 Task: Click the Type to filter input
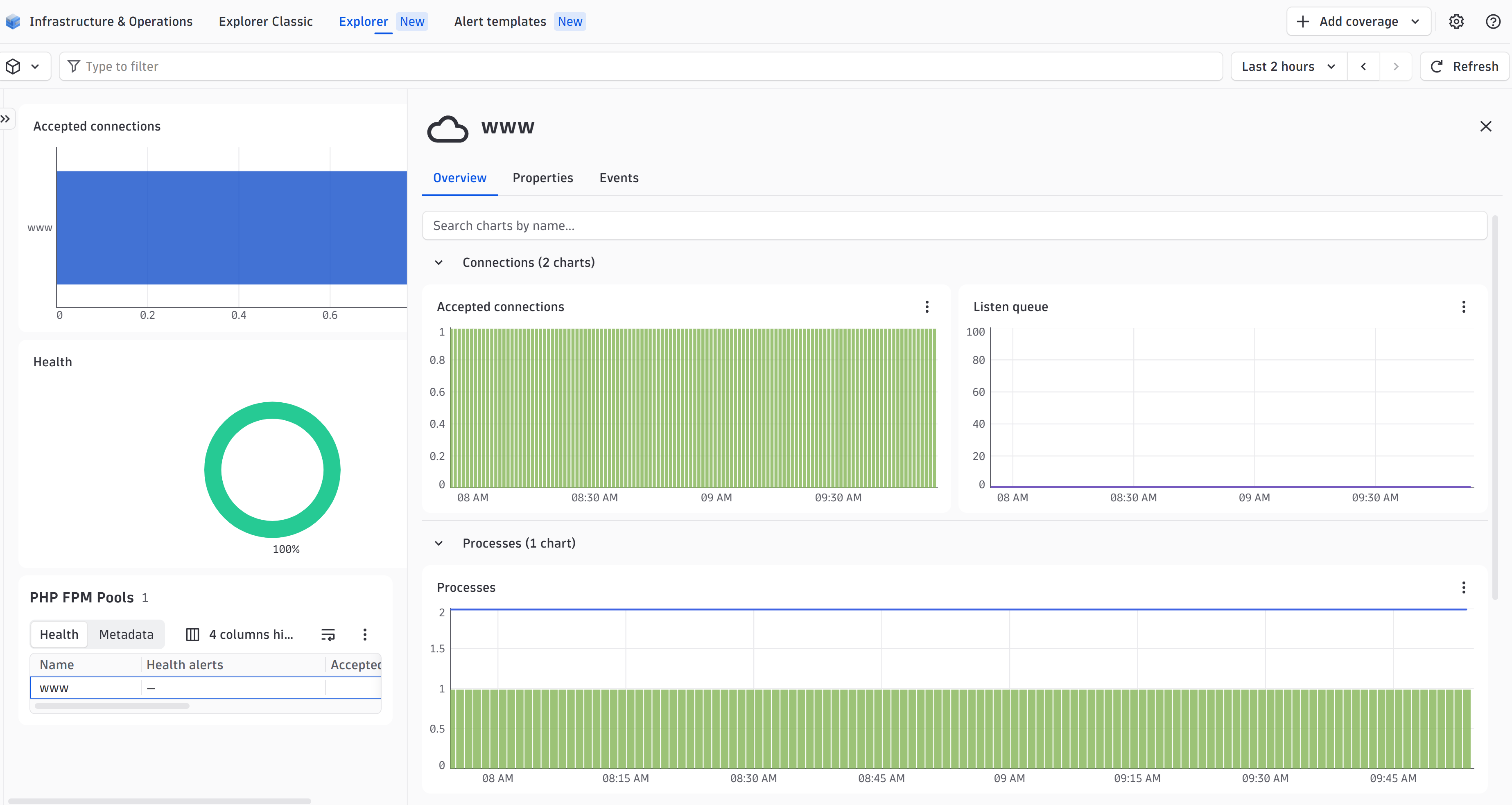[640, 66]
